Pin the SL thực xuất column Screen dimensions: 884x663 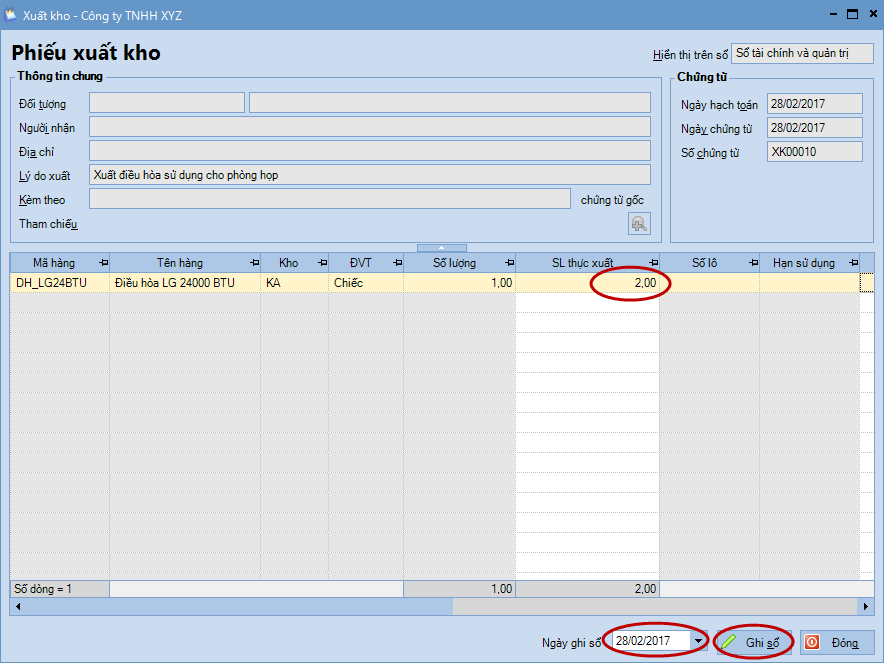[x=653, y=263]
